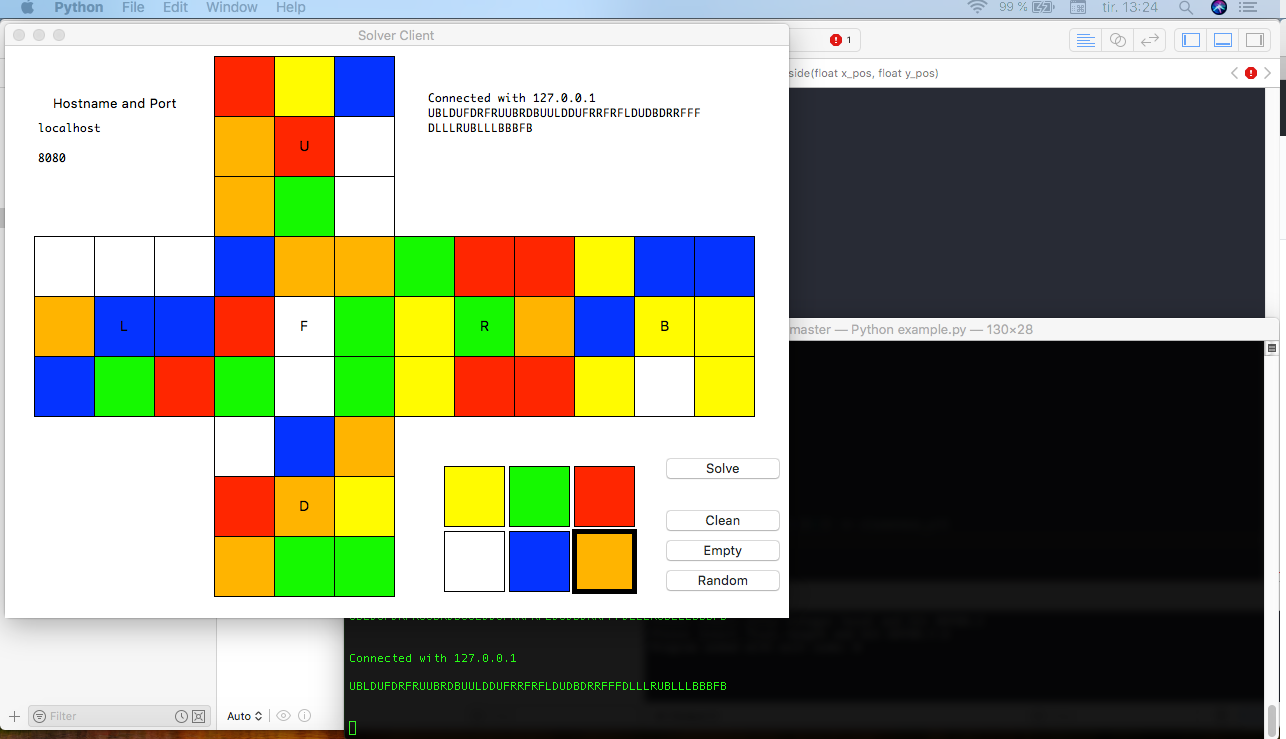The width and height of the screenshot is (1286, 739).
Task: Click the red error icon in jump bar
Action: click(x=1251, y=73)
